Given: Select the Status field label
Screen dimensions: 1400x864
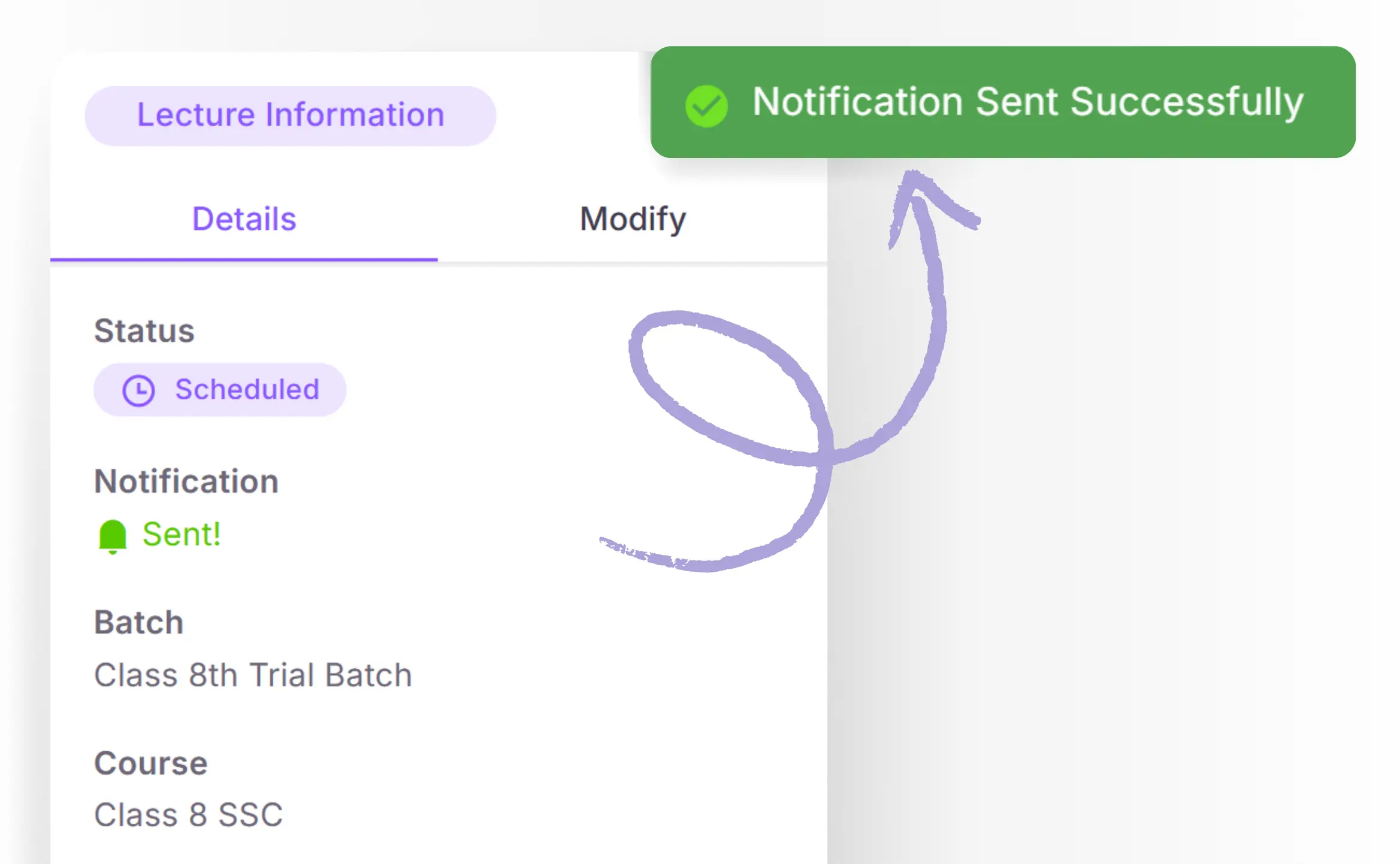Looking at the screenshot, I should pos(144,331).
